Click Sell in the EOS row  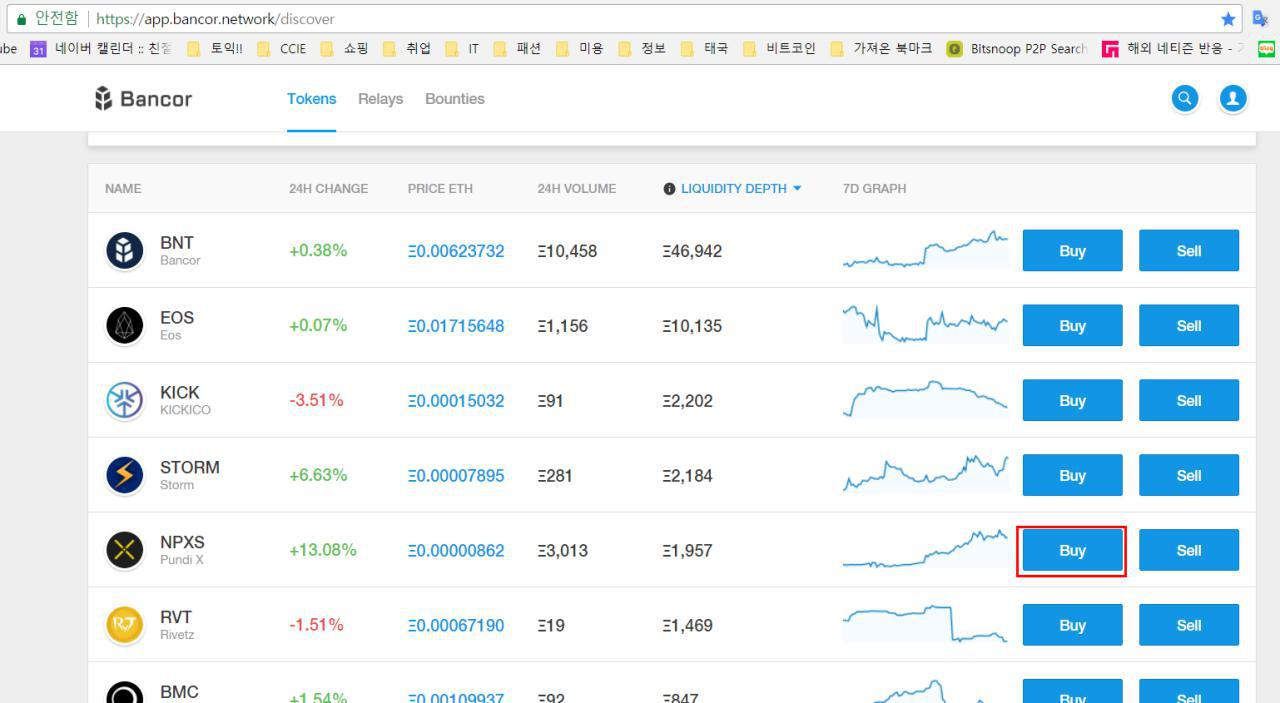coord(1189,325)
